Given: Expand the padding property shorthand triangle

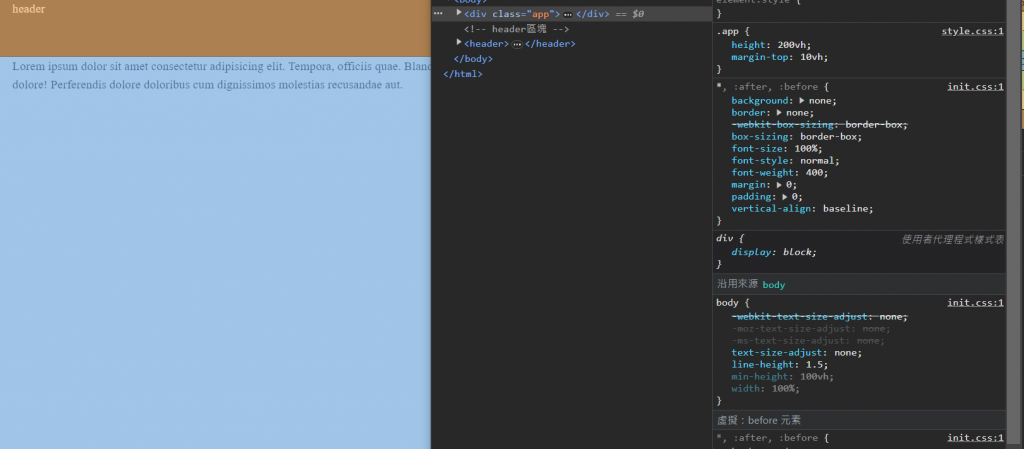Looking at the screenshot, I should coord(785,196).
